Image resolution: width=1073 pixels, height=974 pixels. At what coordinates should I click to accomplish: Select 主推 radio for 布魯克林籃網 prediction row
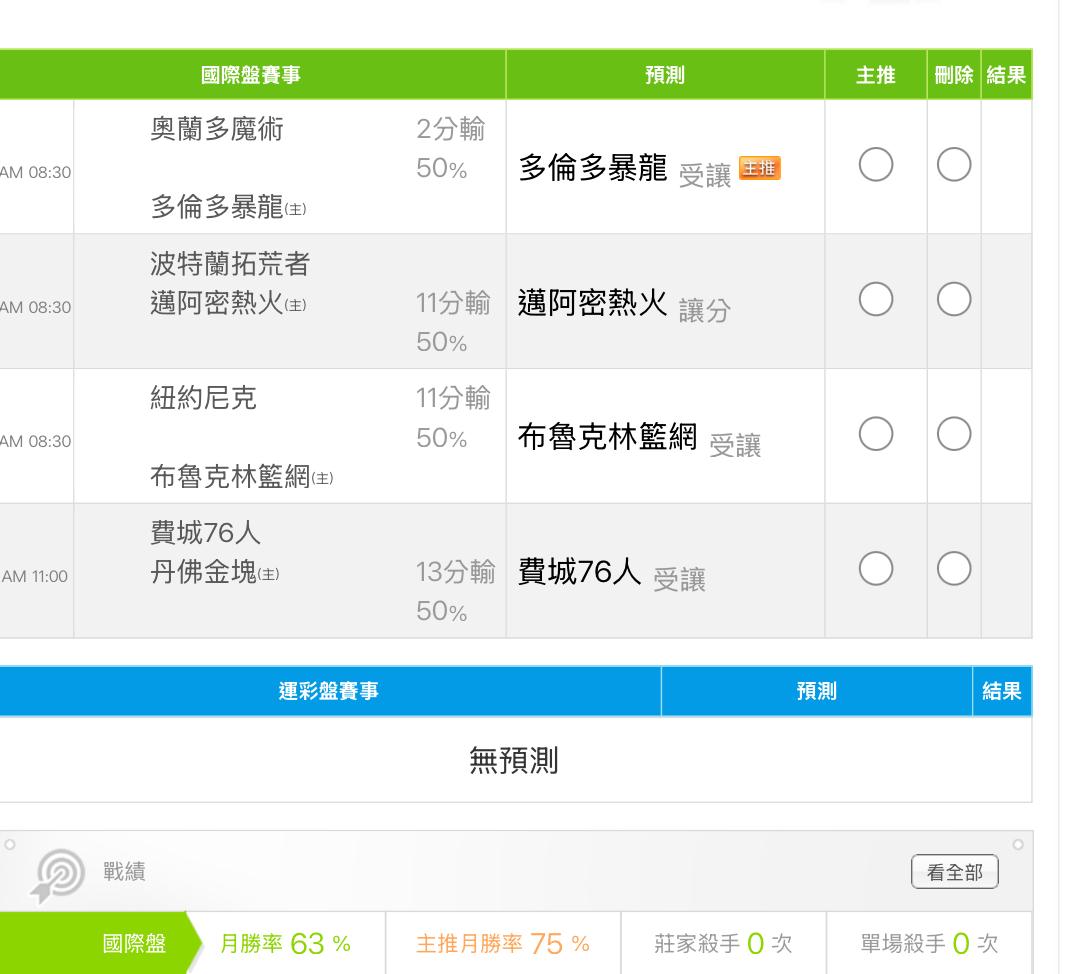pos(876,434)
